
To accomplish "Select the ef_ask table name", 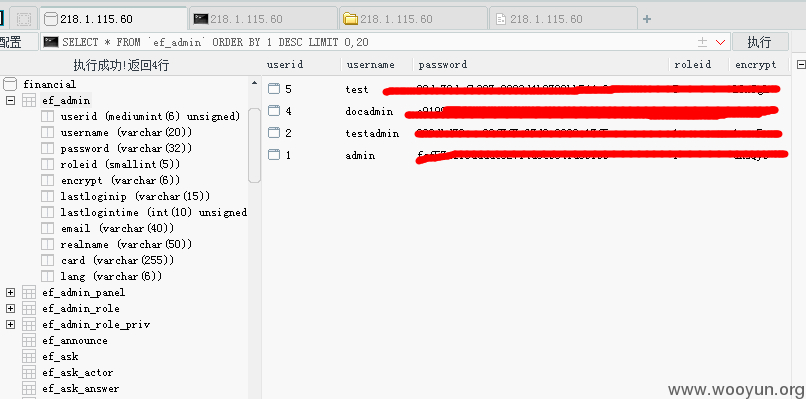I will click(60, 356).
